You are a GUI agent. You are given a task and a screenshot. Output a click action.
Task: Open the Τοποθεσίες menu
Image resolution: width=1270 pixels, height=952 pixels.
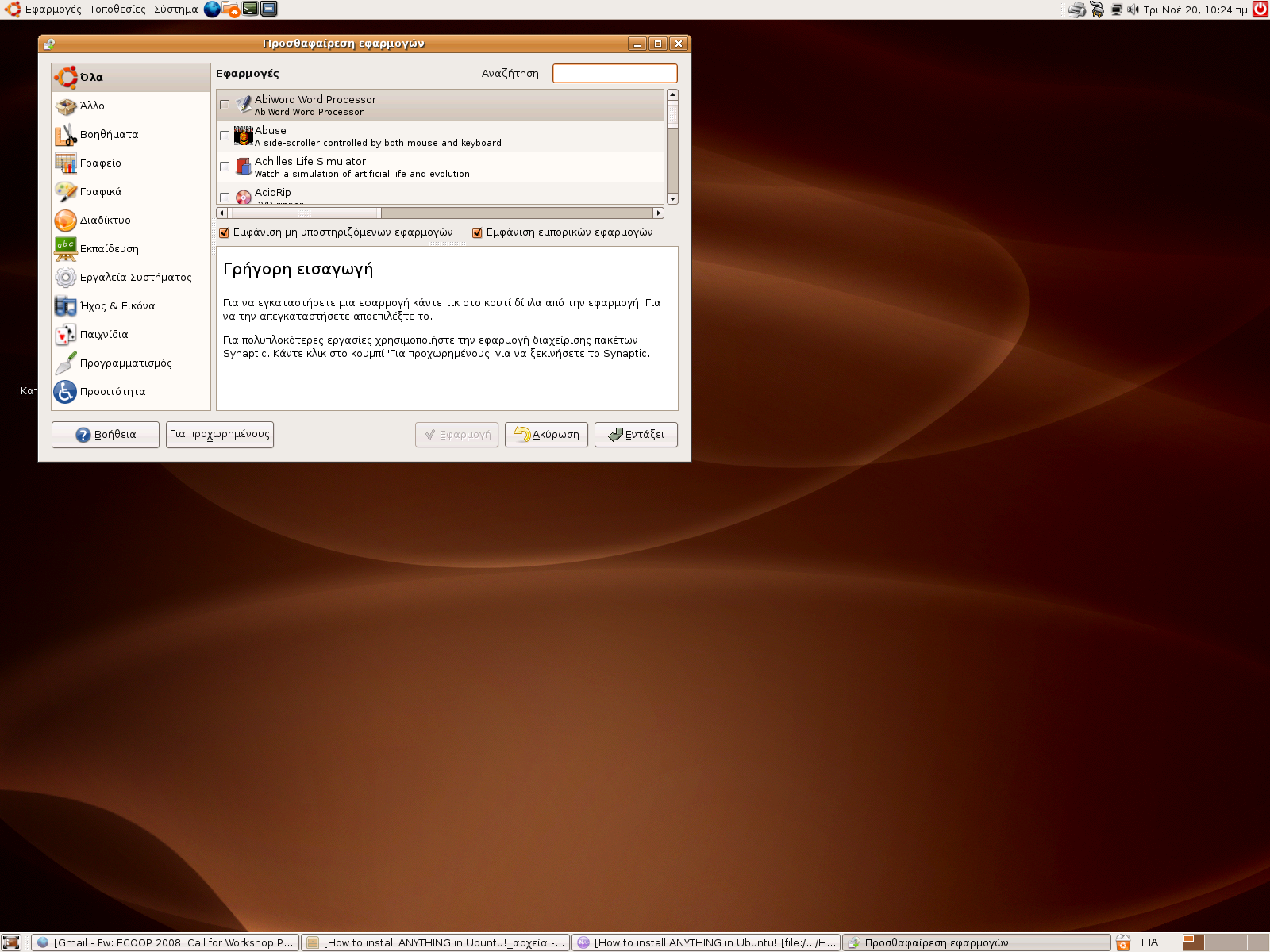pos(117,10)
